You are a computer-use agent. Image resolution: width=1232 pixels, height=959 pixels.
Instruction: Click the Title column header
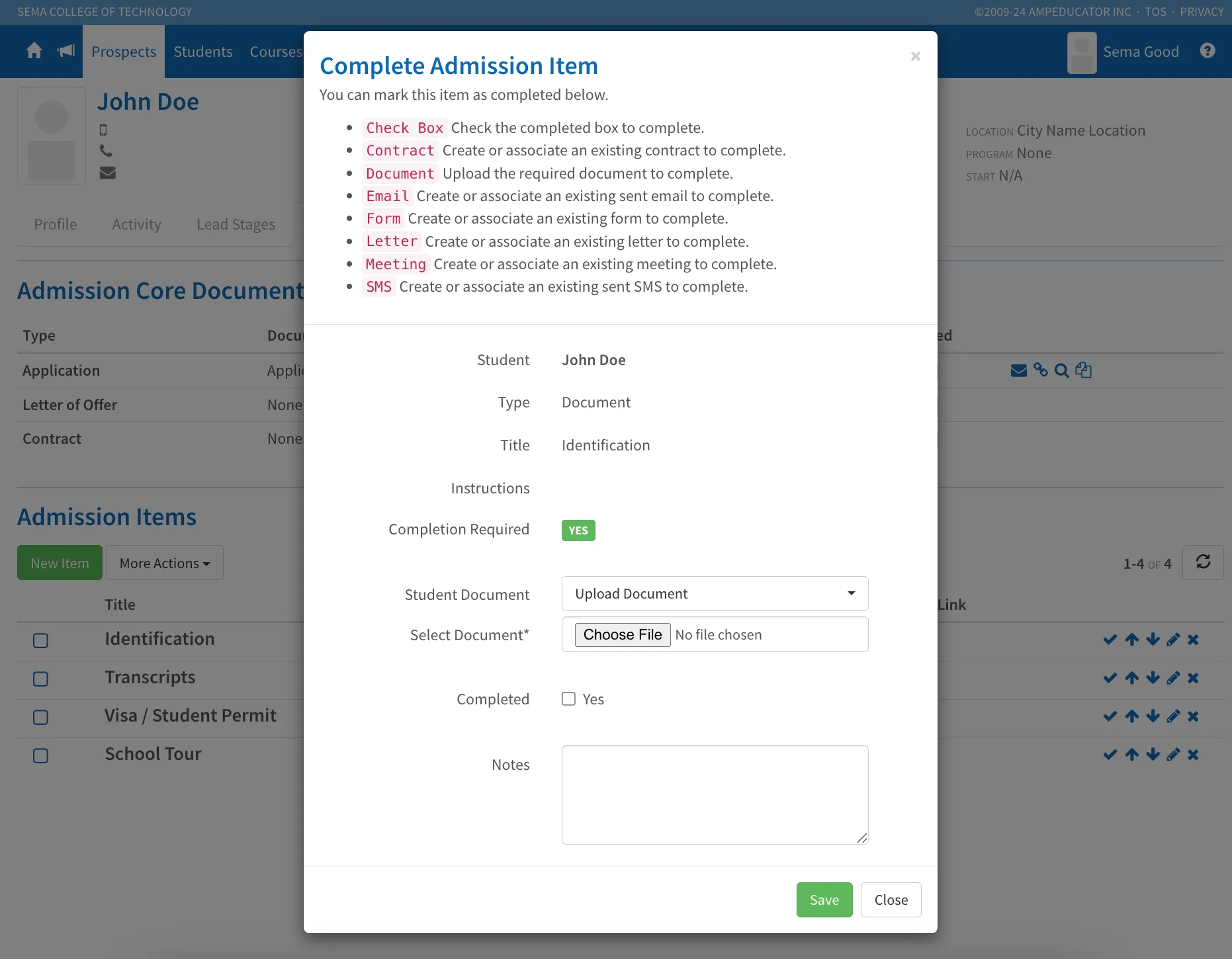click(x=120, y=605)
